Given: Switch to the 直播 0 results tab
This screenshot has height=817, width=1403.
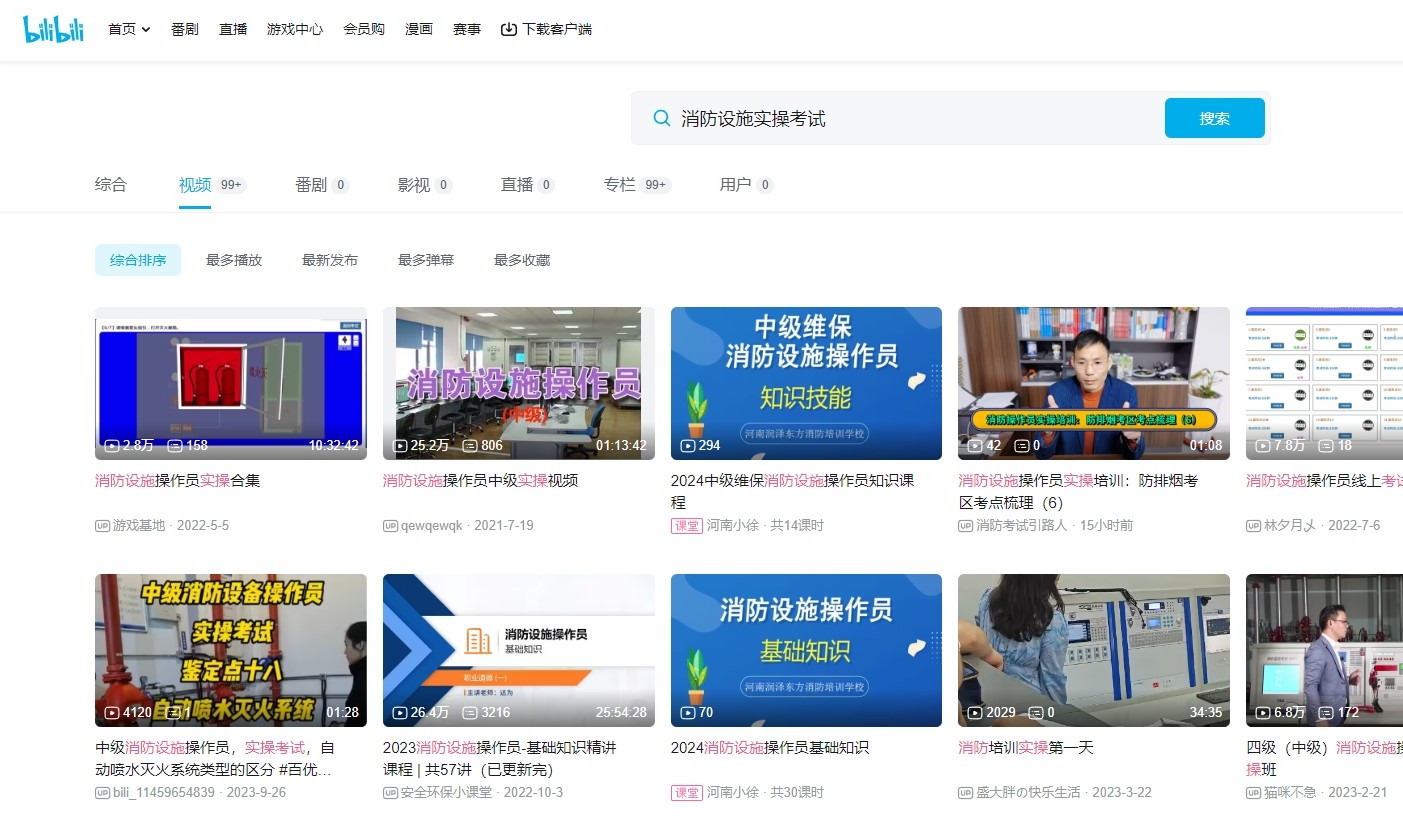Looking at the screenshot, I should [528, 185].
